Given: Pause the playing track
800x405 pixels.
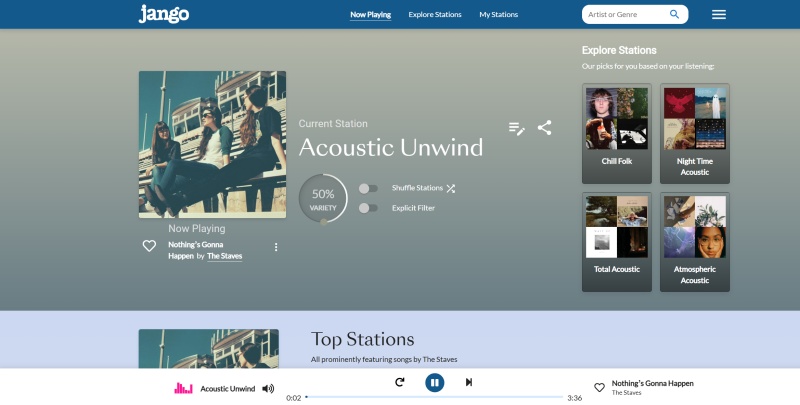Looking at the screenshot, I should (x=434, y=382).
